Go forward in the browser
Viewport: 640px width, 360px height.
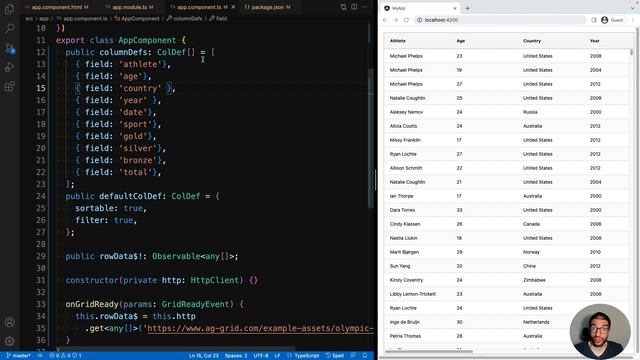(x=396, y=20)
